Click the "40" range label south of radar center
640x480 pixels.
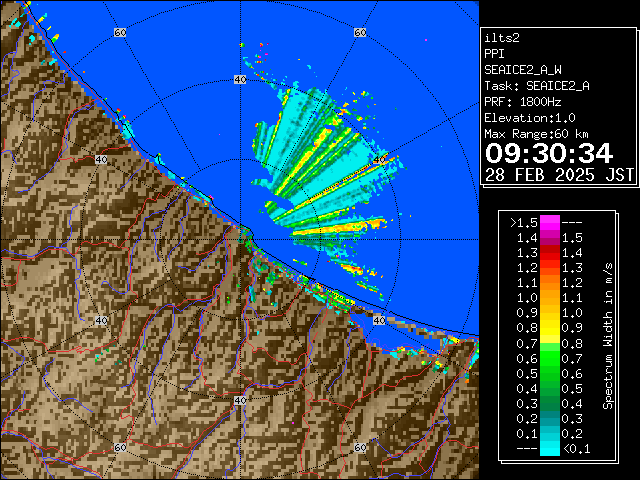pos(240,400)
